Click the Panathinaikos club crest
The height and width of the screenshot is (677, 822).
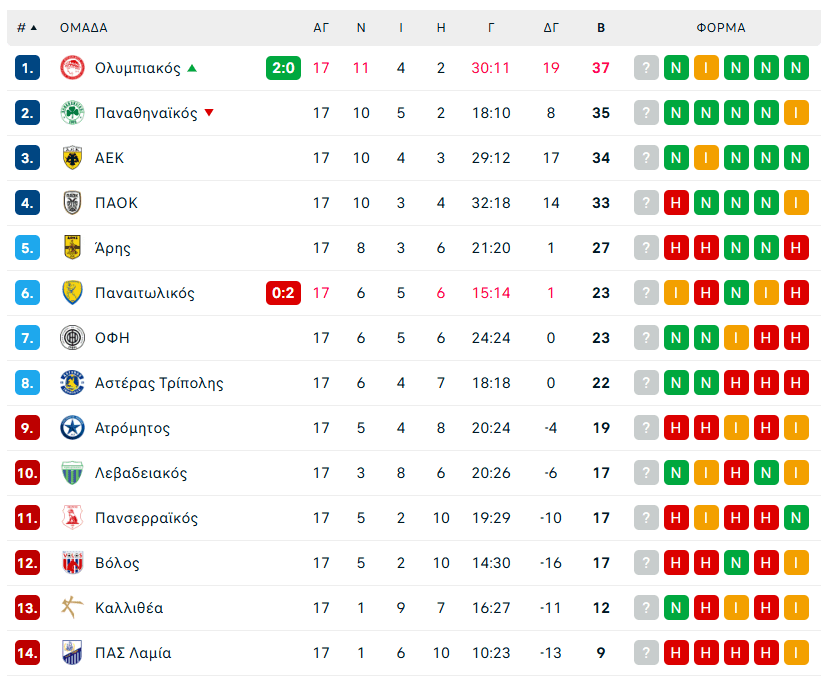point(73,113)
